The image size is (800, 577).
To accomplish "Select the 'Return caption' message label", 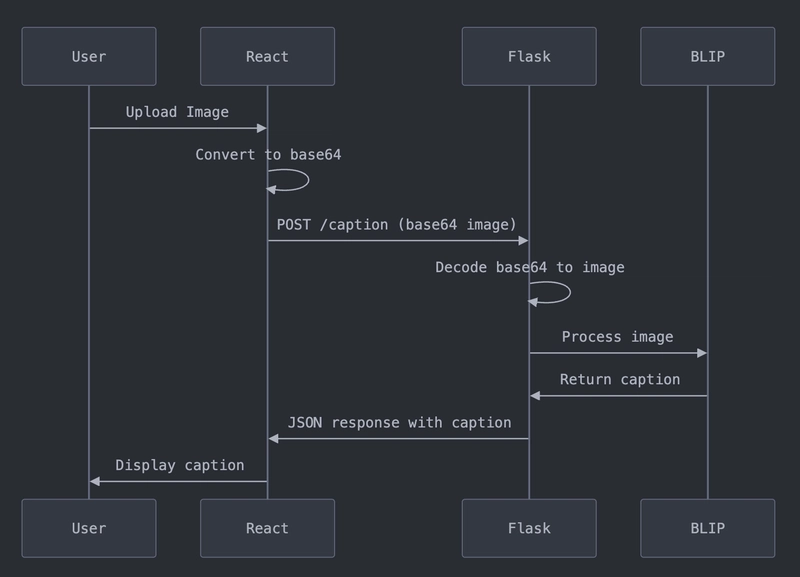I will click(619, 380).
